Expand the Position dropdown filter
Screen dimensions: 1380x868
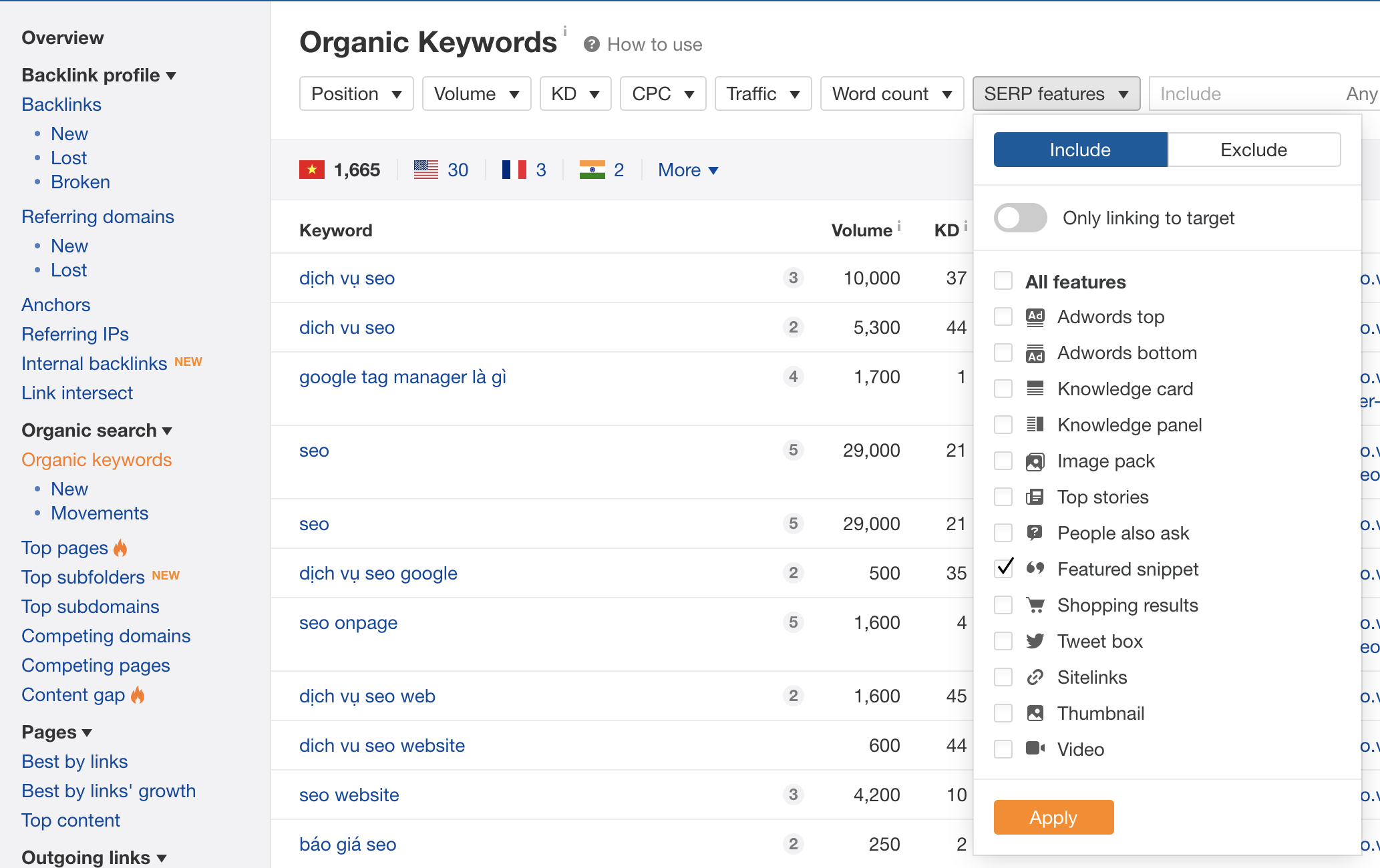pyautogui.click(x=355, y=93)
